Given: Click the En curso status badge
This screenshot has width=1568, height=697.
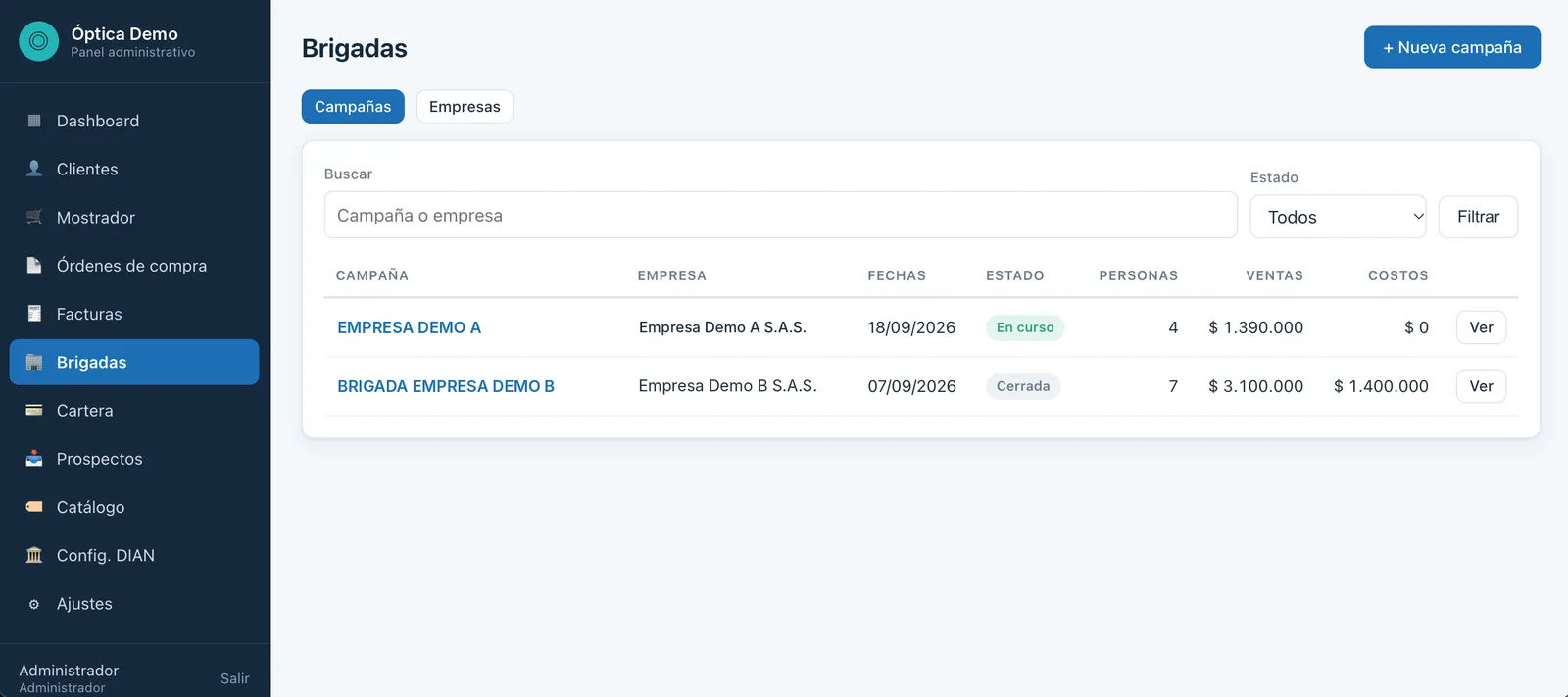Looking at the screenshot, I should 1025,327.
